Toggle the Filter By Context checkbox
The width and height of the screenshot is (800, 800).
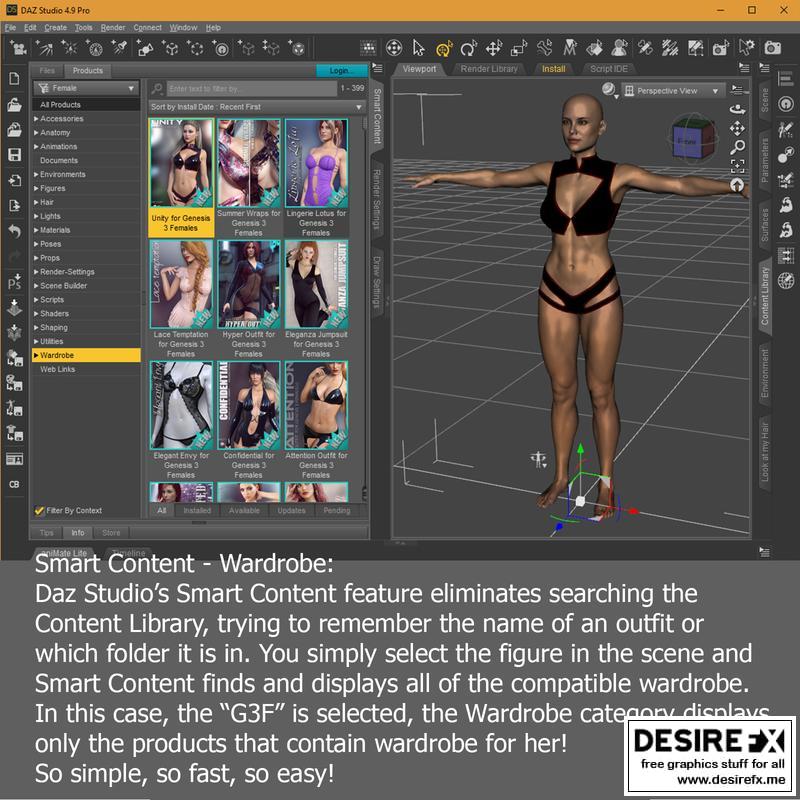point(39,510)
